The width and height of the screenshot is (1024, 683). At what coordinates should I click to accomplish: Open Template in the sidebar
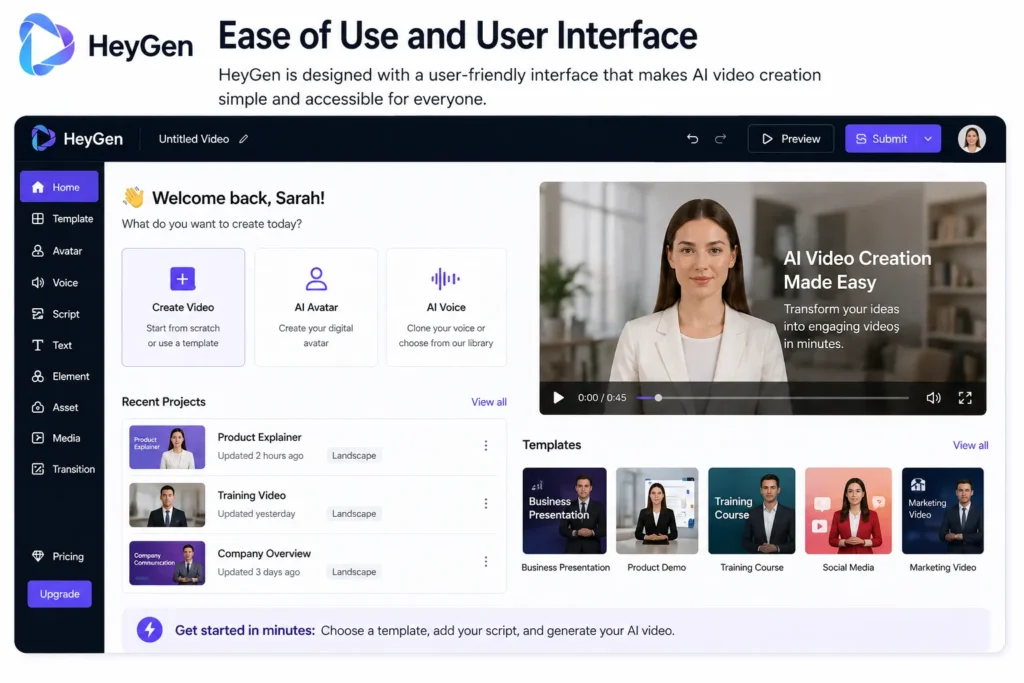(x=63, y=219)
